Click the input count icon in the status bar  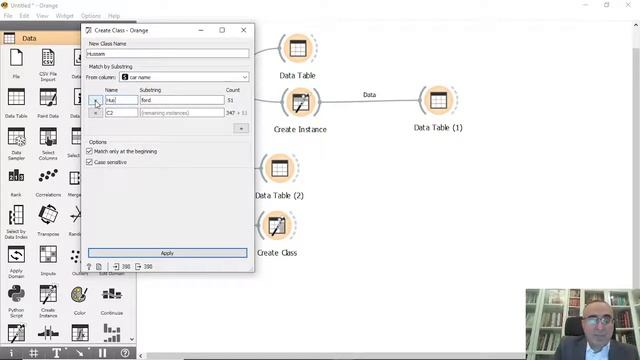[x=116, y=267]
